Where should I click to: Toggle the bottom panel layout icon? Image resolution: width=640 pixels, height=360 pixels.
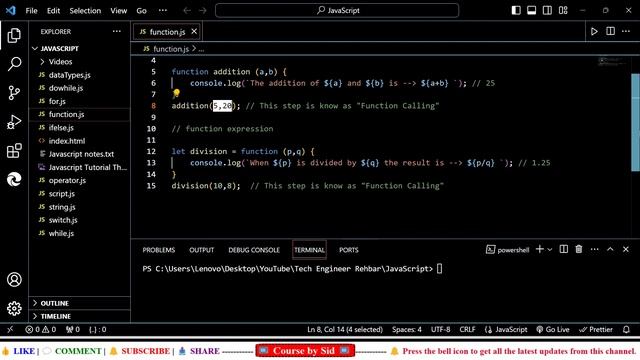(531, 10)
